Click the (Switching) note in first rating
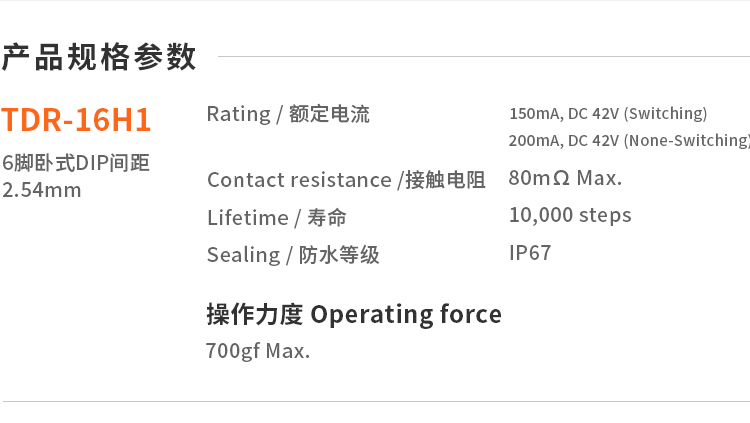This screenshot has width=750, height=423. 665,114
